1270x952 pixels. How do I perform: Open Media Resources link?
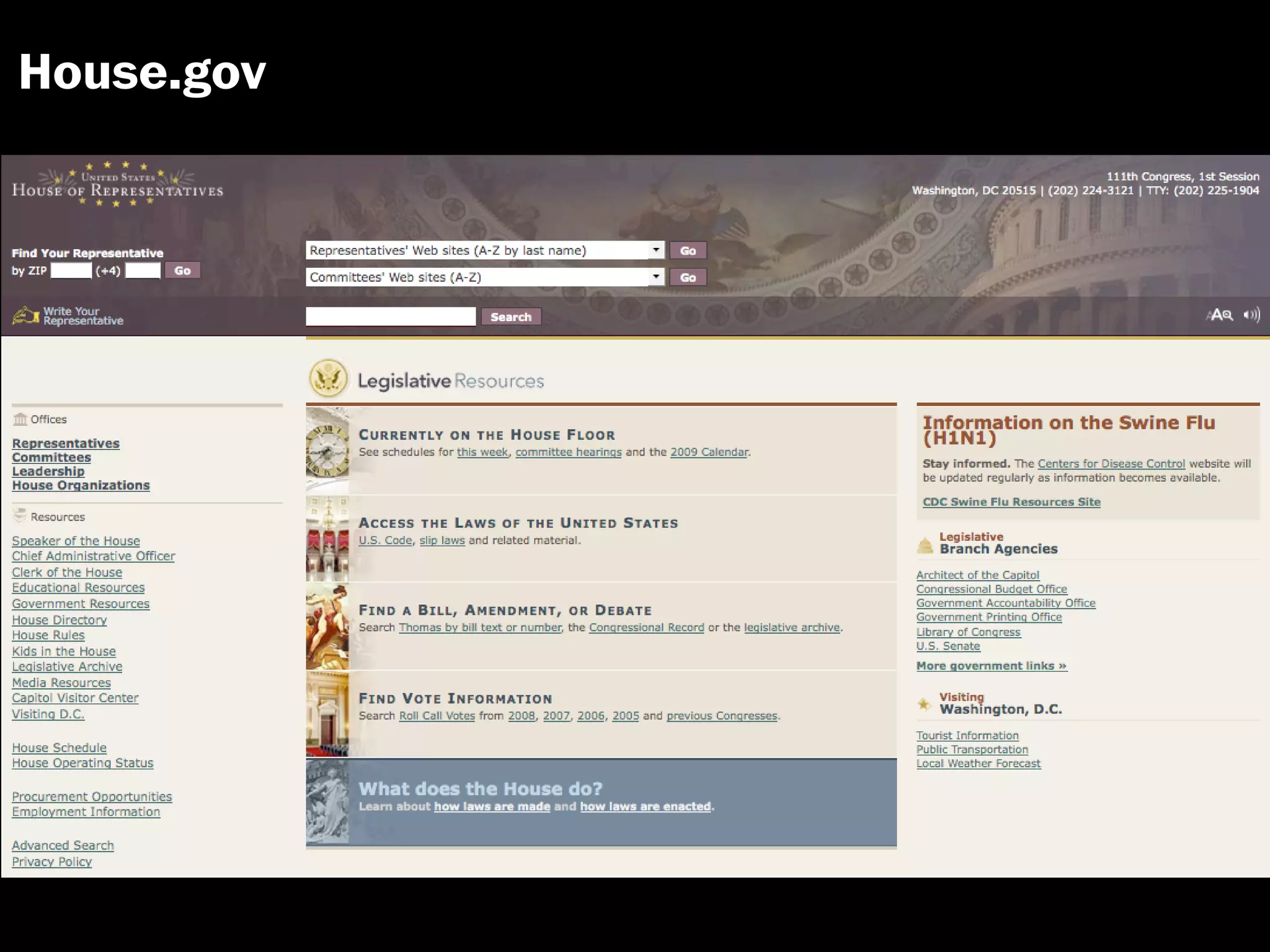(61, 682)
